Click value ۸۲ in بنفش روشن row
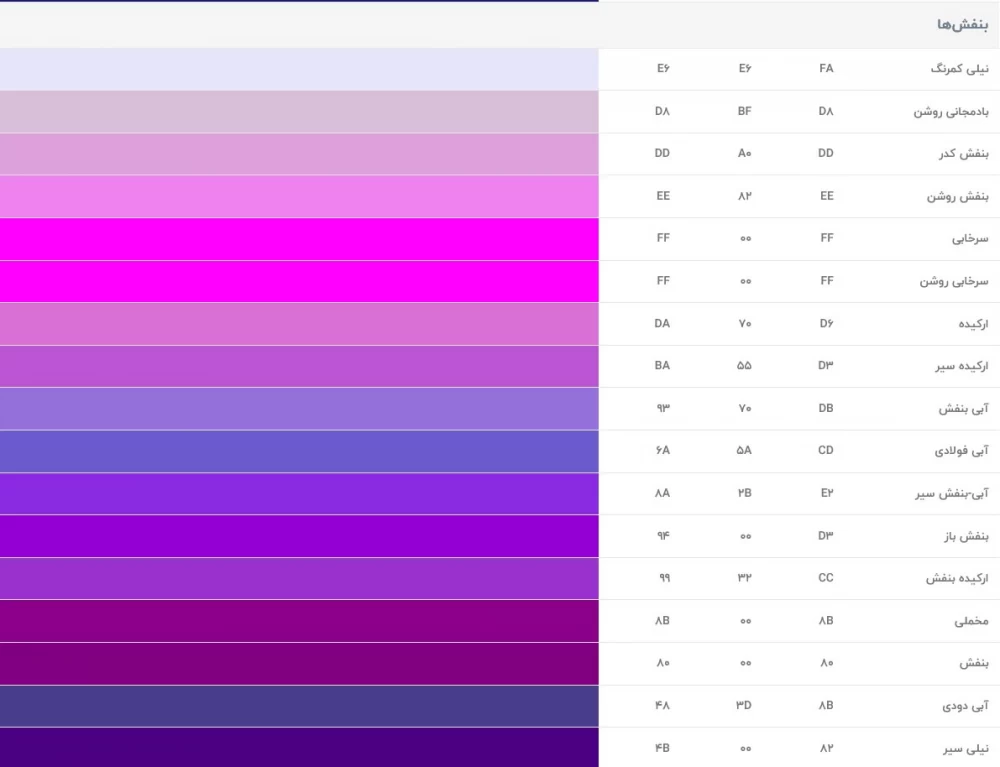The height and width of the screenshot is (767, 1000). 744,196
